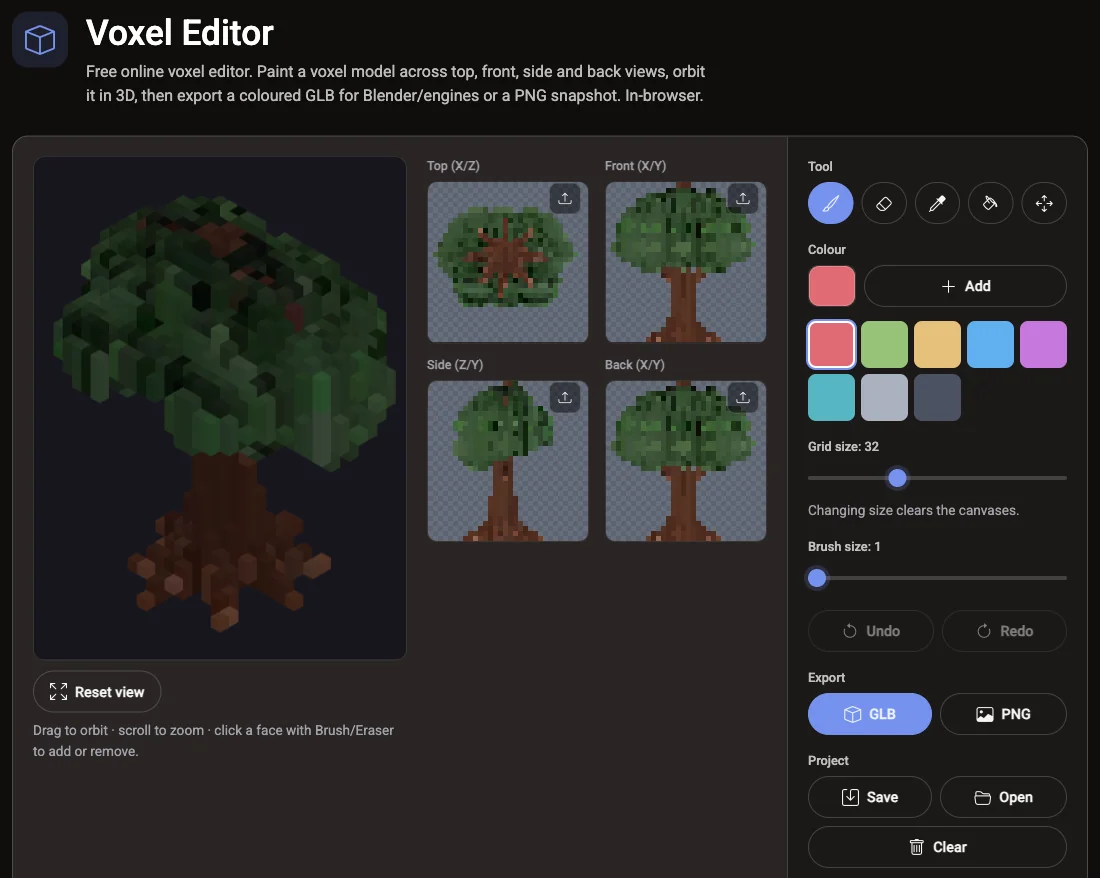Select the Move tool
Image resolution: width=1100 pixels, height=878 pixels.
(1044, 203)
